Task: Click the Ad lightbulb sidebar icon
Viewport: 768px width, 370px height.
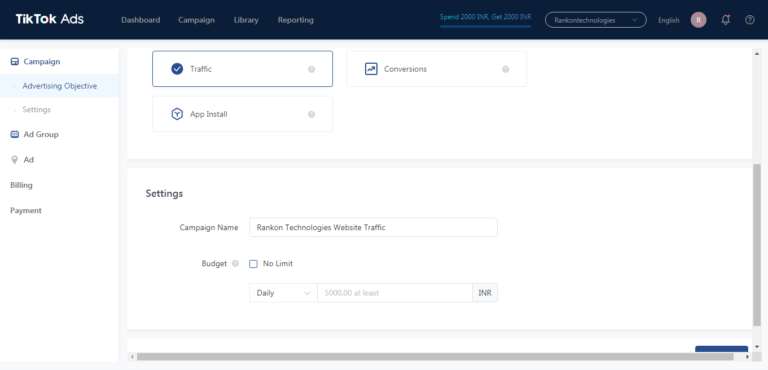Action: [x=15, y=160]
